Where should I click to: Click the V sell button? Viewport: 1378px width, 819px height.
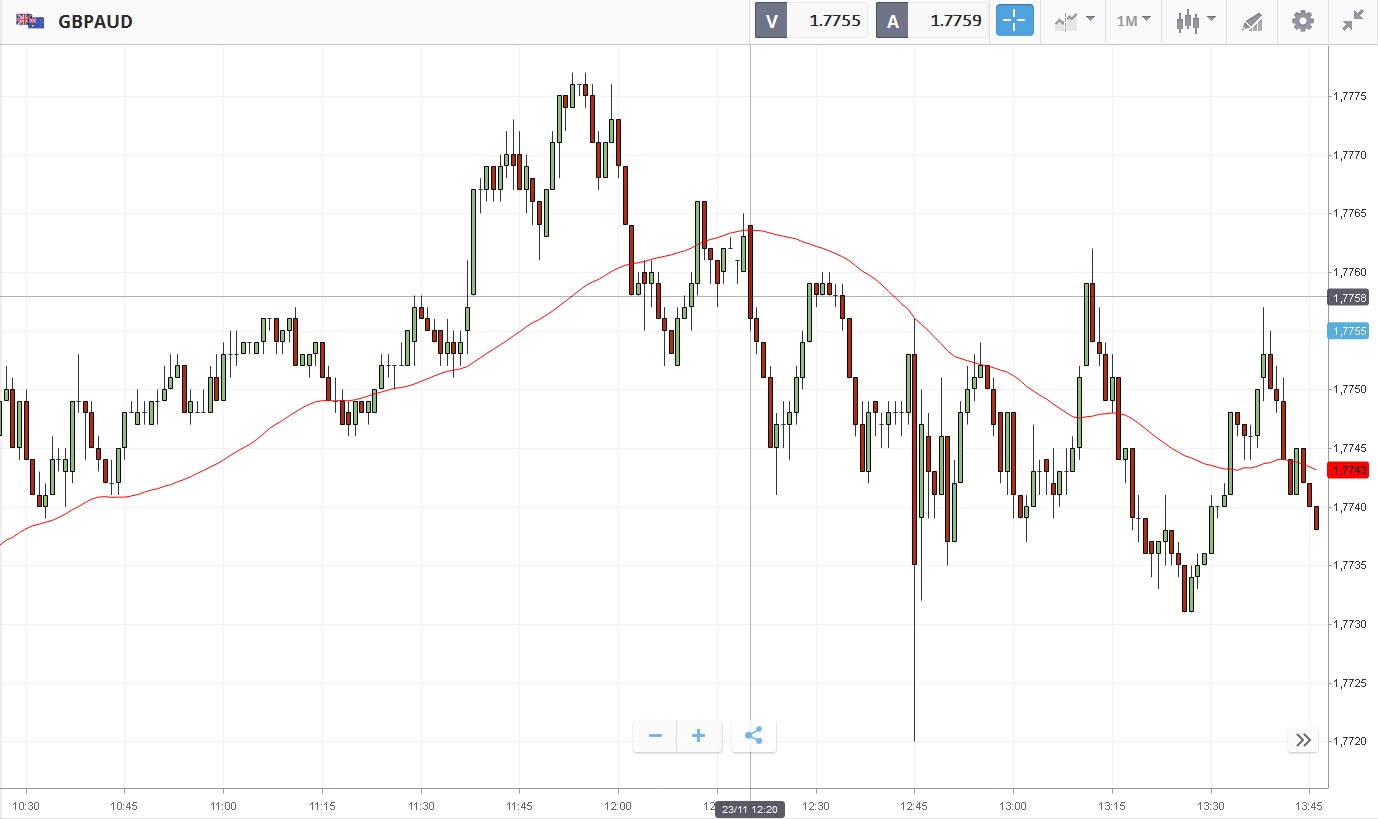[771, 20]
